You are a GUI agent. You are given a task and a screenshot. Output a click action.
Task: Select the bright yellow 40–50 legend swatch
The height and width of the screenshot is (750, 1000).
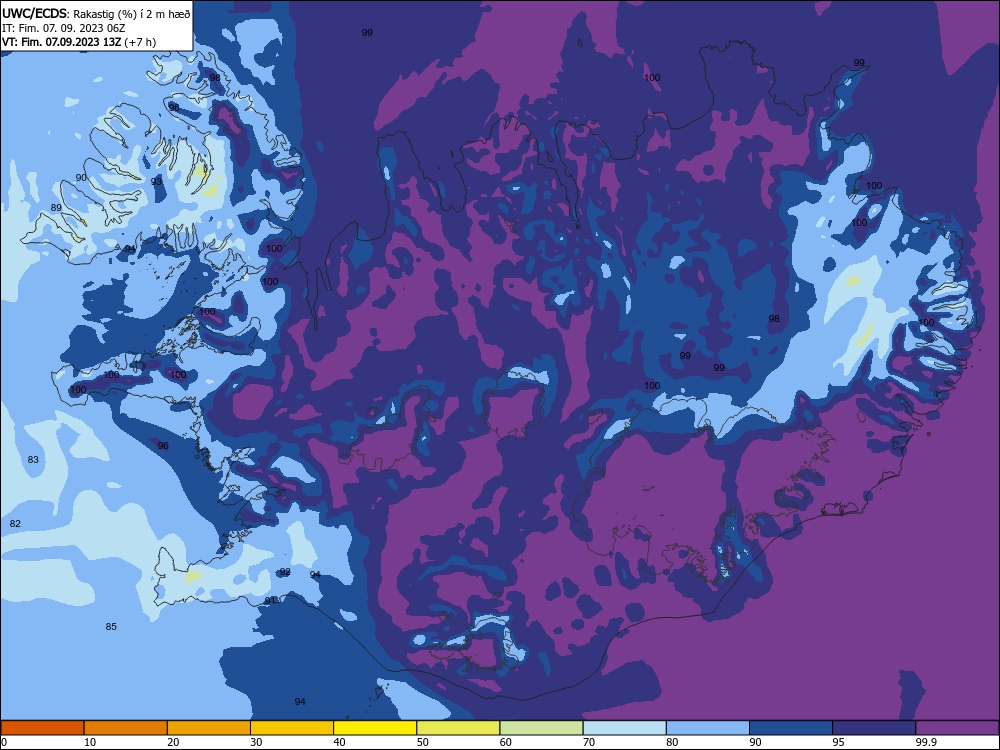(x=375, y=728)
